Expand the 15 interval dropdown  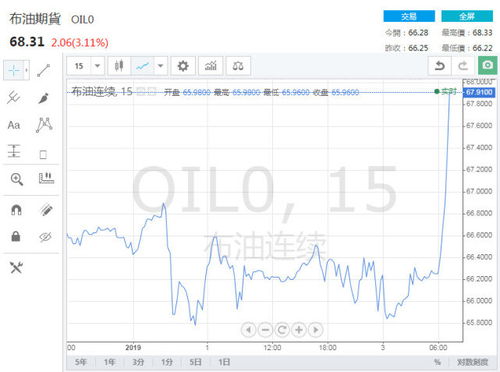pyautogui.click(x=97, y=66)
